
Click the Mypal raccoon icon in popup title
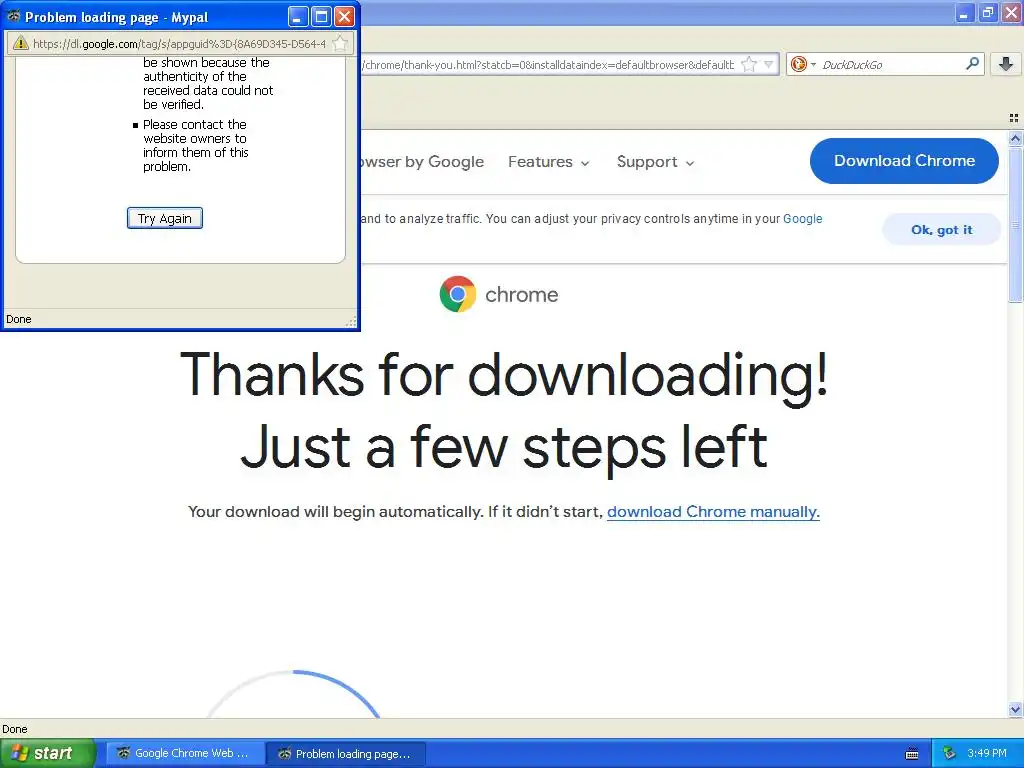pos(13,16)
